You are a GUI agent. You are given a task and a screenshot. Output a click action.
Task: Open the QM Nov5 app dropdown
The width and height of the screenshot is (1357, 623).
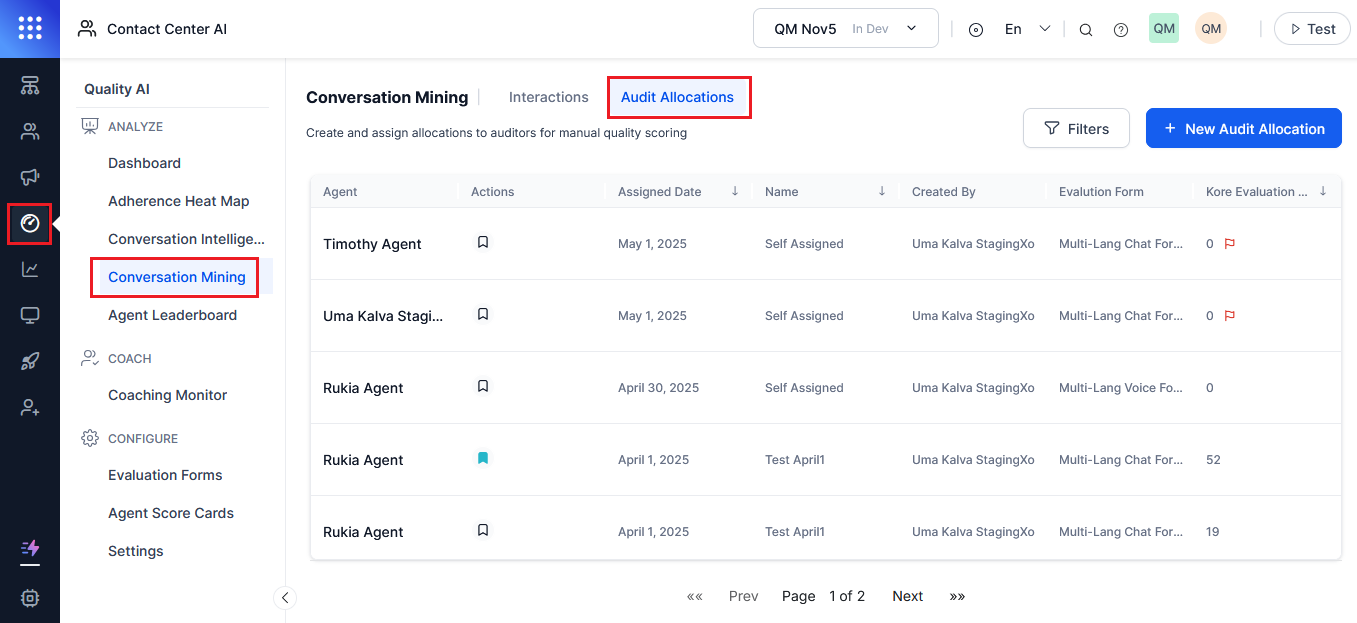click(x=845, y=29)
